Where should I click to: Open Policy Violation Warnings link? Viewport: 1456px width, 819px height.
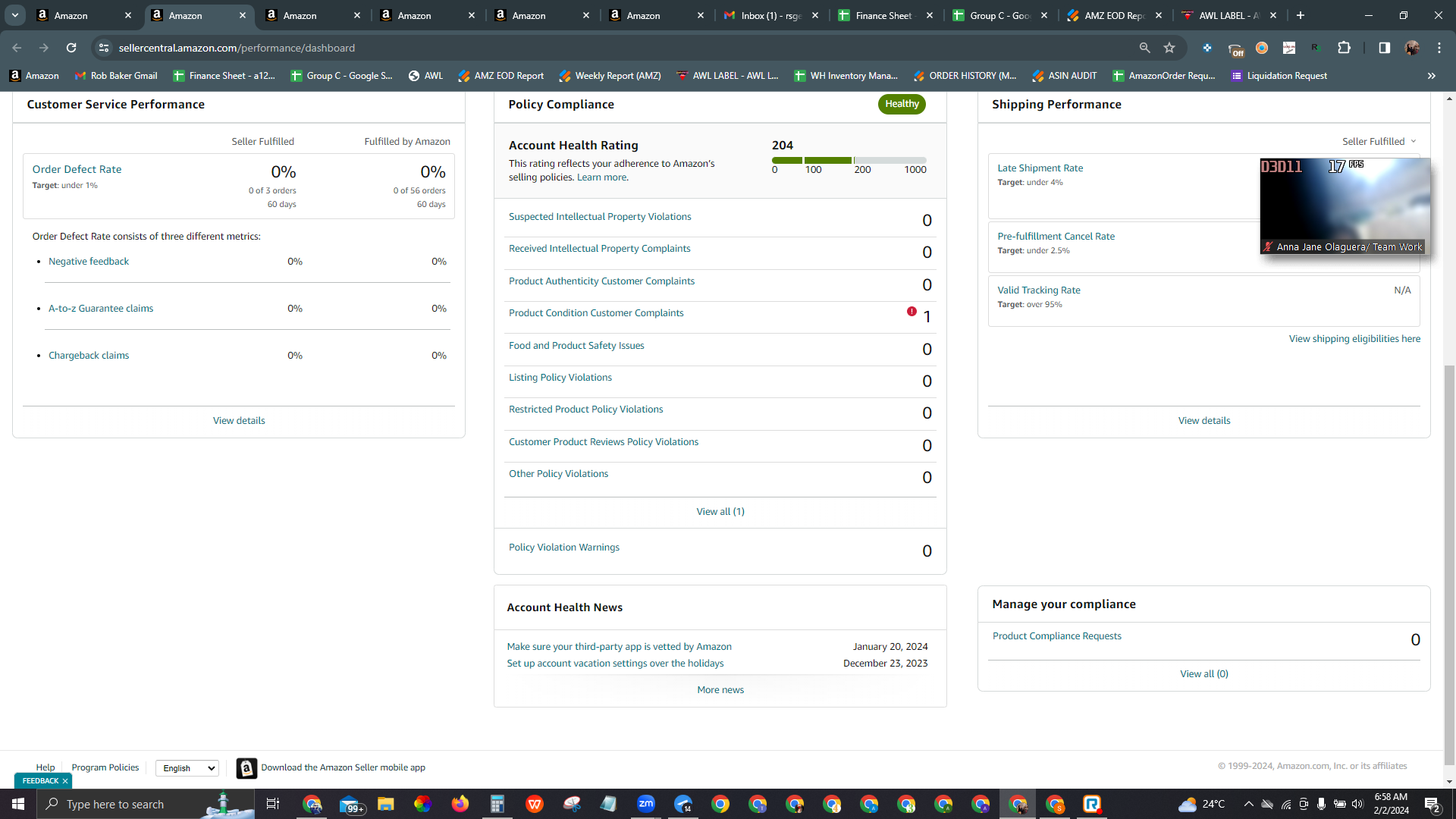pos(563,548)
